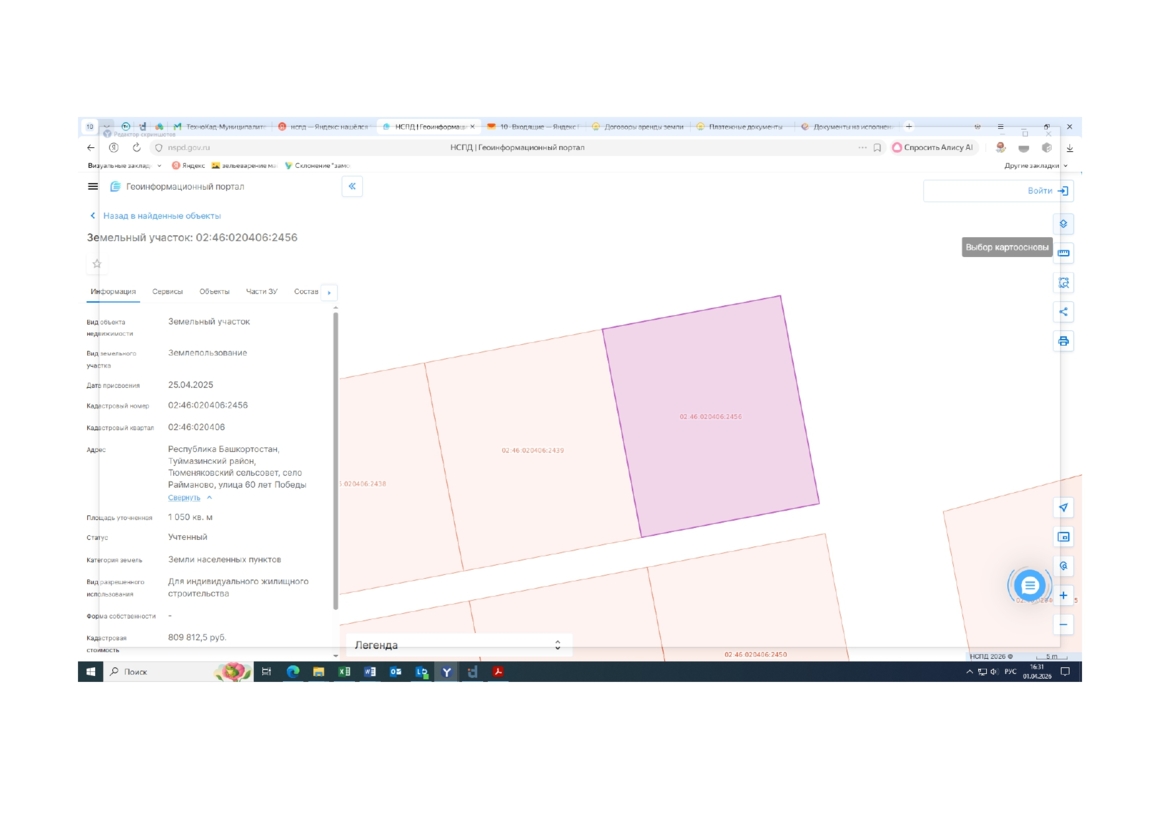Screen dimensions: 1160x820
Task: Zoom in with the plus button
Action: (1063, 596)
